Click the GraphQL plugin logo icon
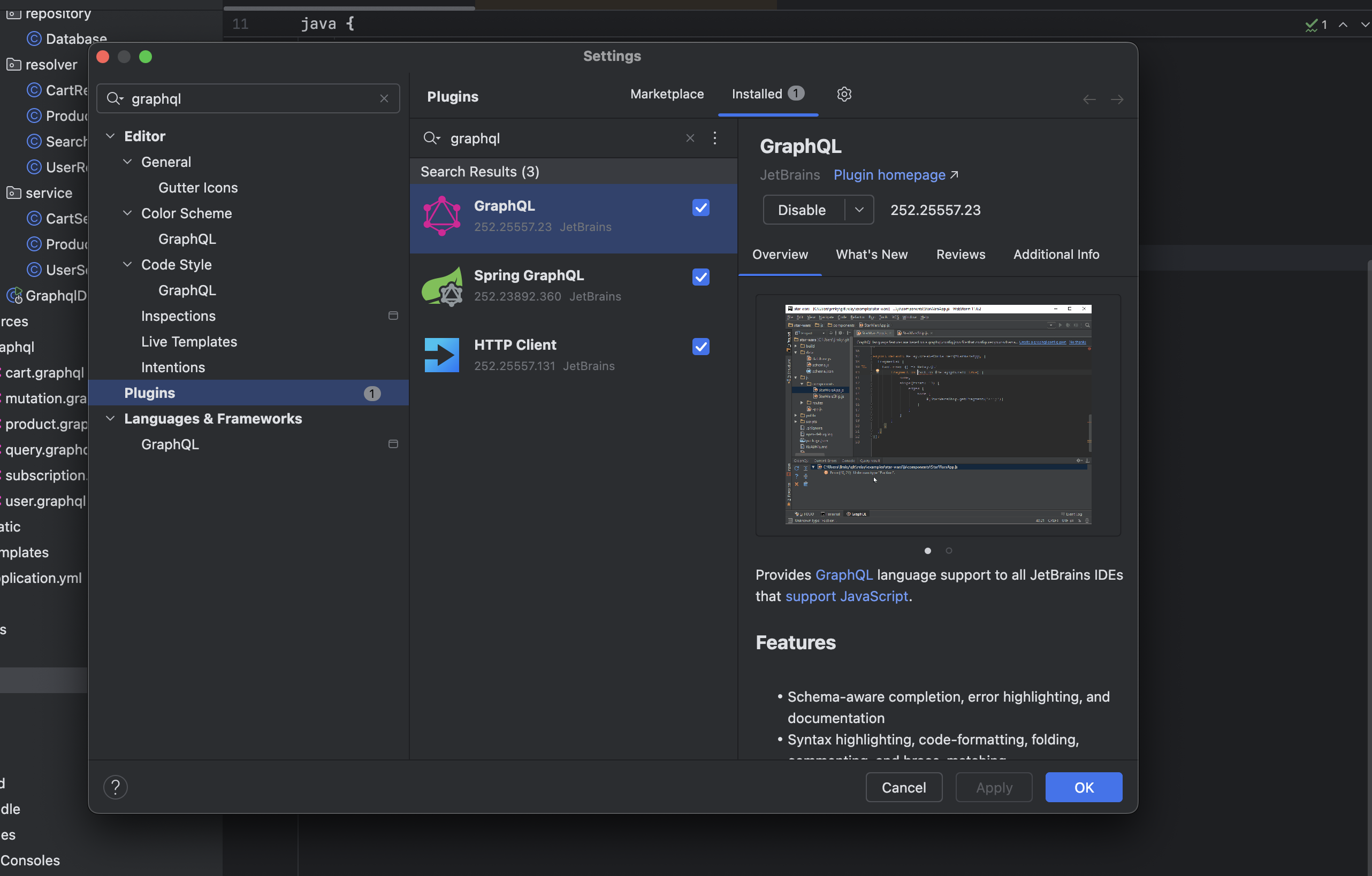Screen dimensions: 1372x876 [x=442, y=216]
